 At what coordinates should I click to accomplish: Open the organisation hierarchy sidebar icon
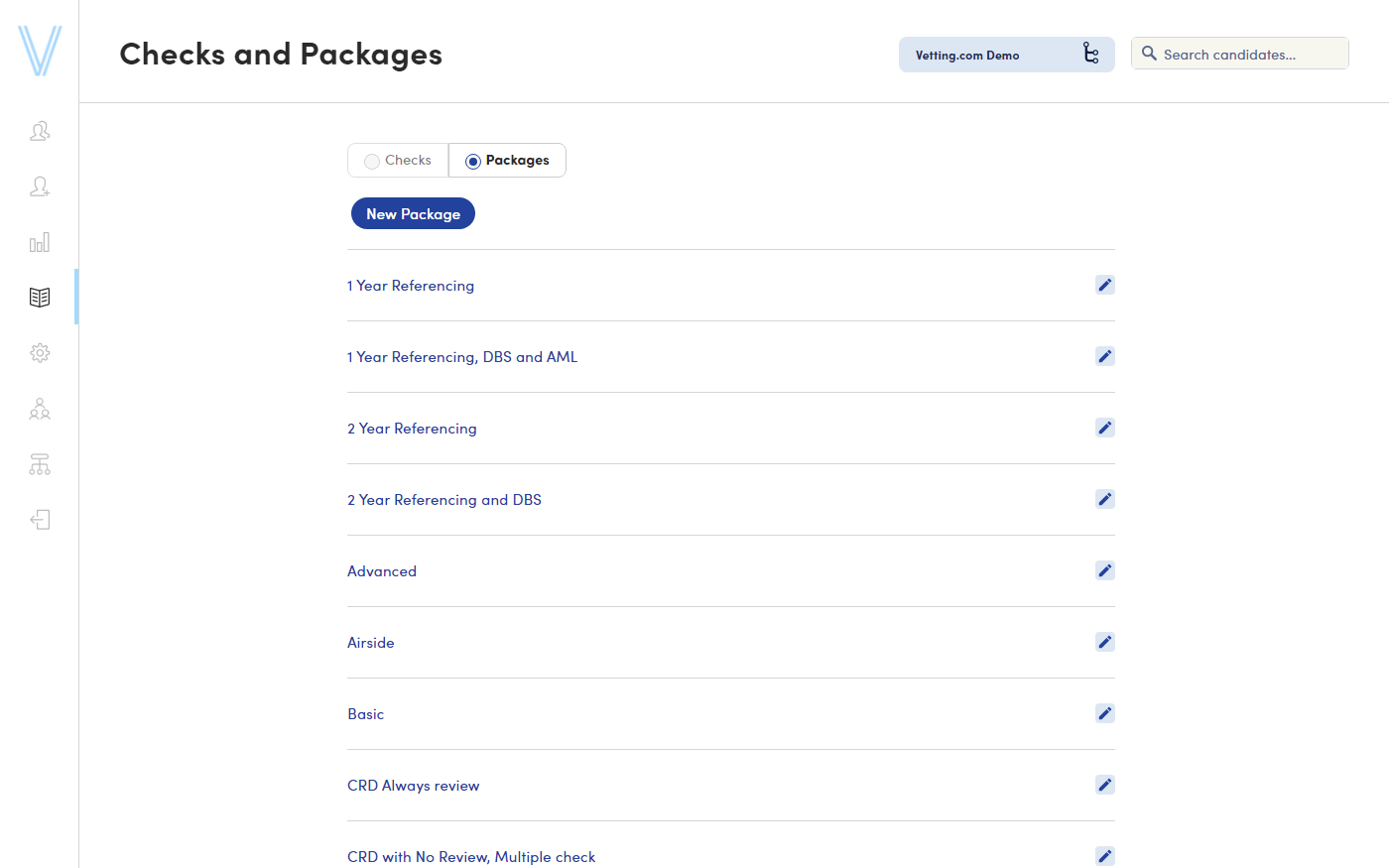40,464
